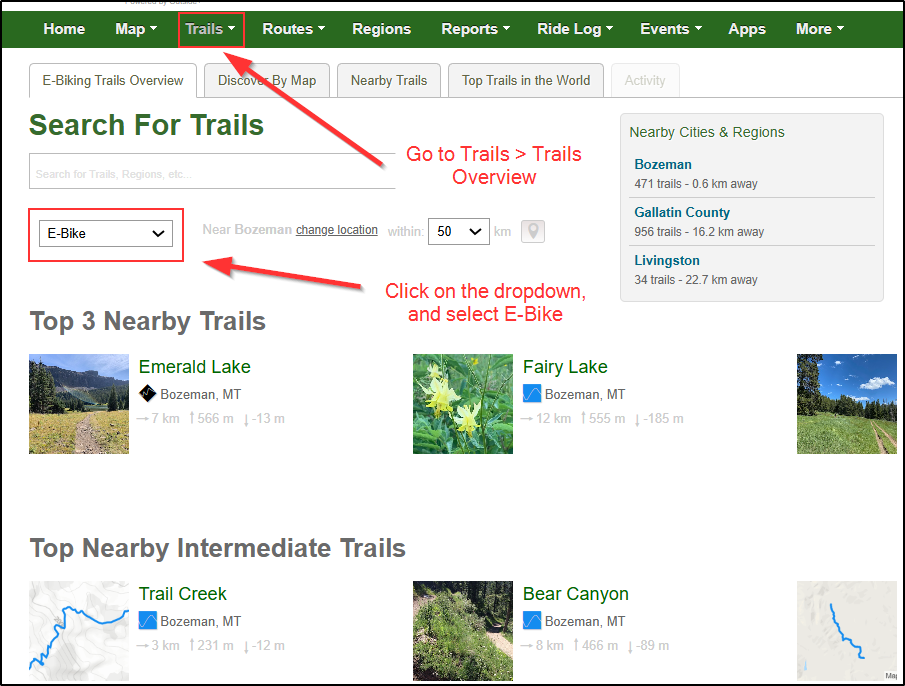The height and width of the screenshot is (686, 905).
Task: Open Apps in navigation bar
Action: [747, 29]
